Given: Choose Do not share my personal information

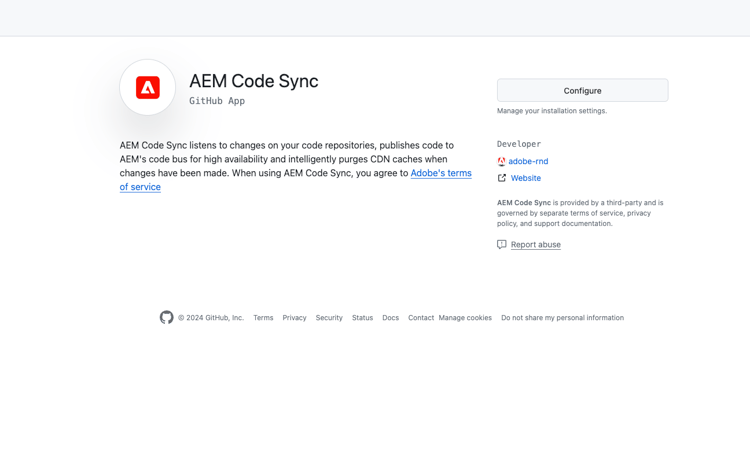Looking at the screenshot, I should click(x=562, y=318).
